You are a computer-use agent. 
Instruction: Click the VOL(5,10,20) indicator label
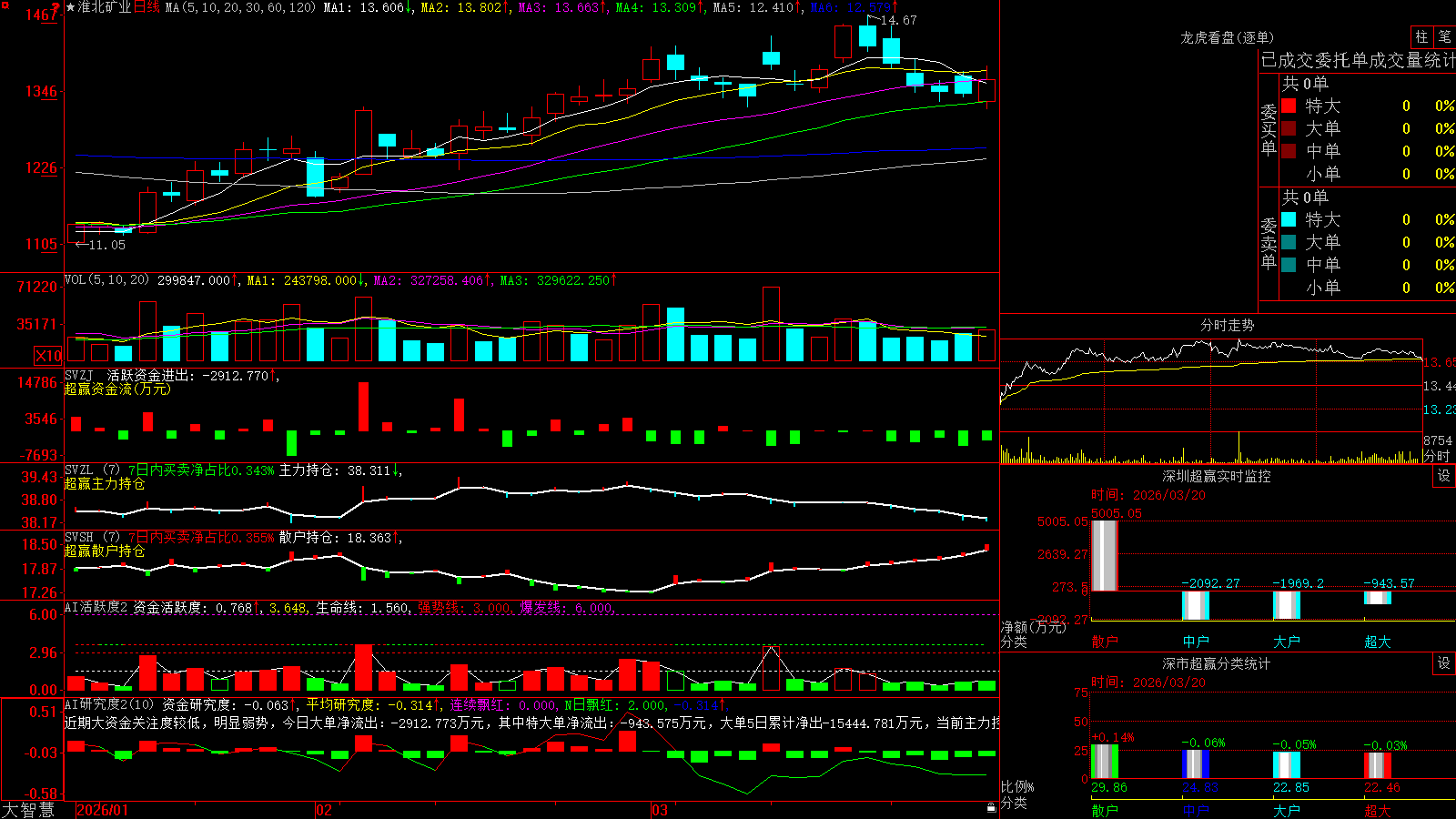point(106,280)
